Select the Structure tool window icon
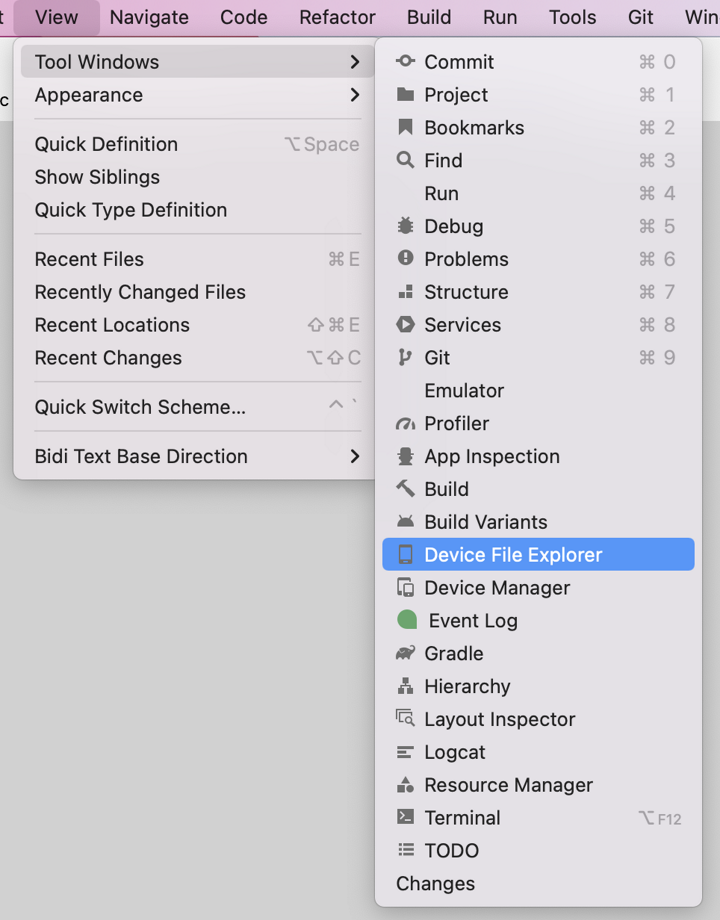 click(x=406, y=292)
